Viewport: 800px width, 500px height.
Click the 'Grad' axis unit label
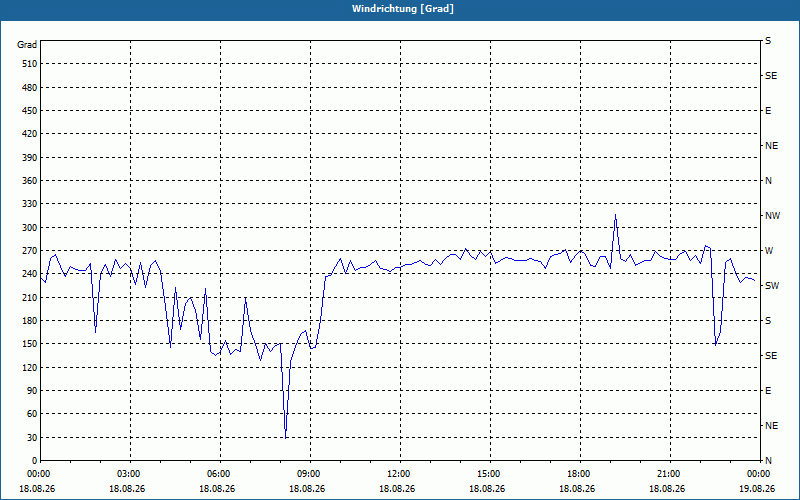(27, 45)
